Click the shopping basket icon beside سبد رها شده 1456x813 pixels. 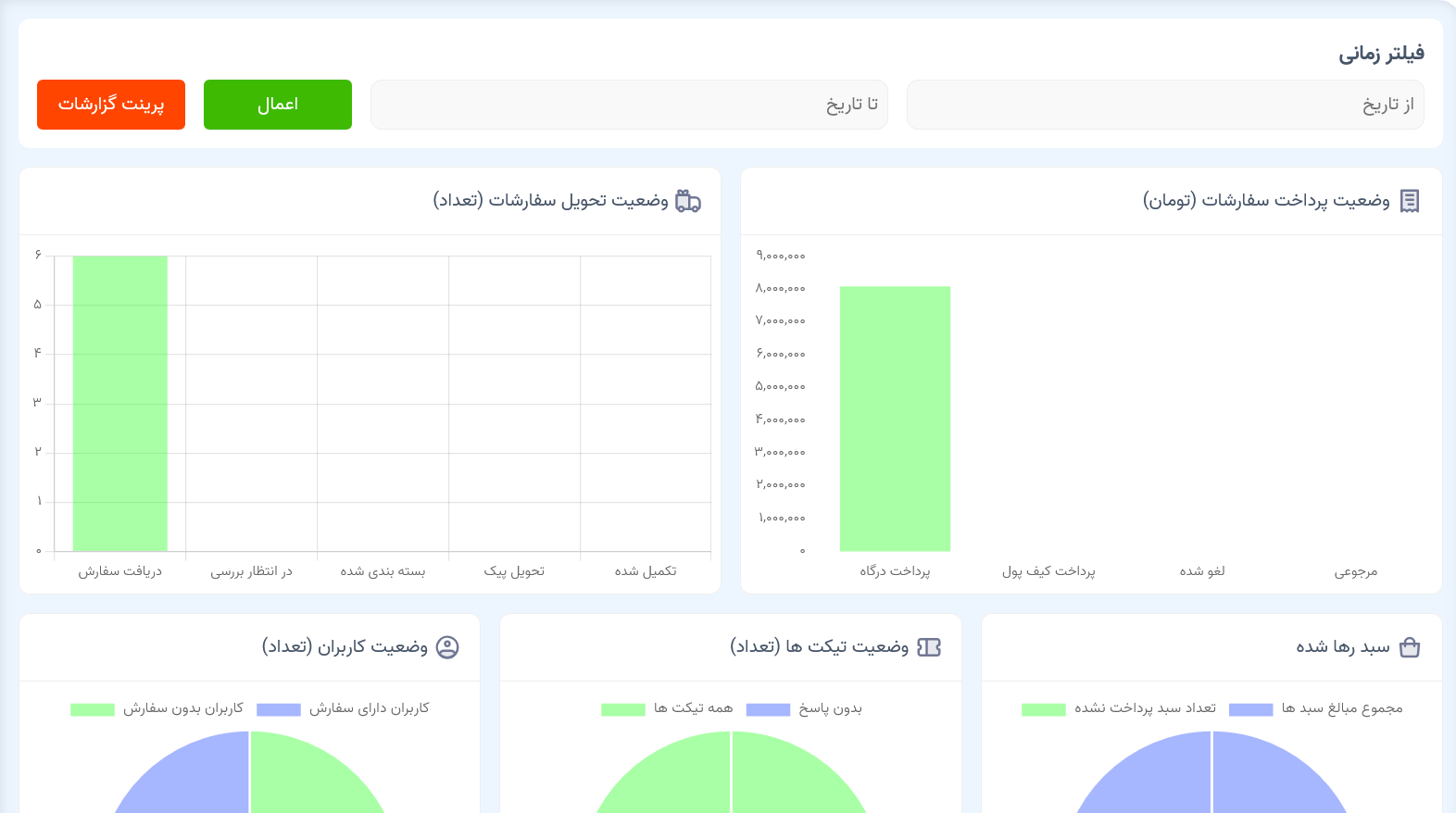(1409, 647)
